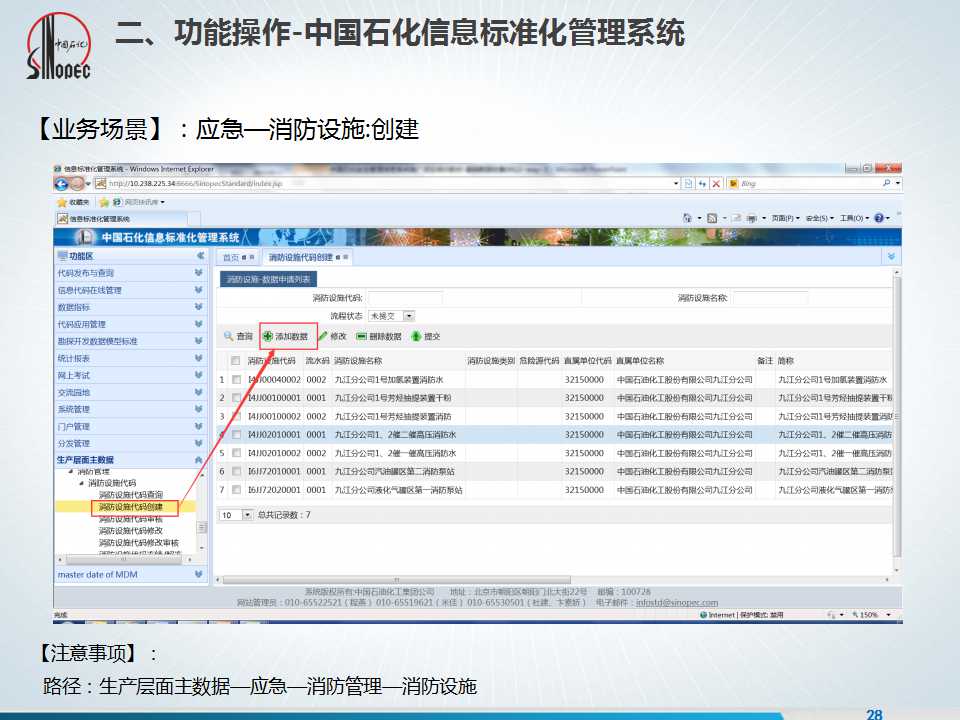Click the 添加数据 add data button
This screenshot has height=720, width=960.
click(286, 336)
